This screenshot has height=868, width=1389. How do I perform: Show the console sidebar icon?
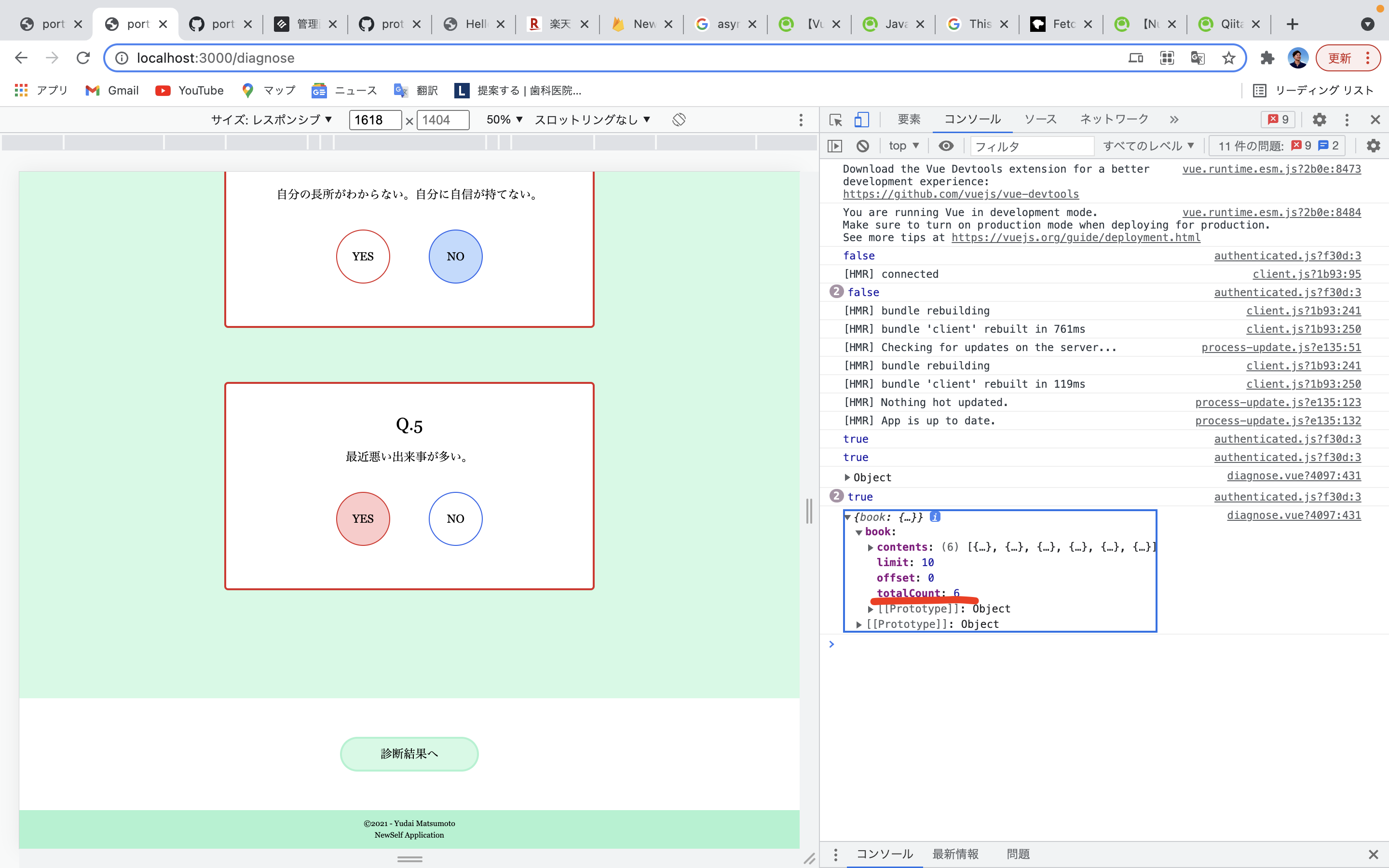(x=834, y=145)
